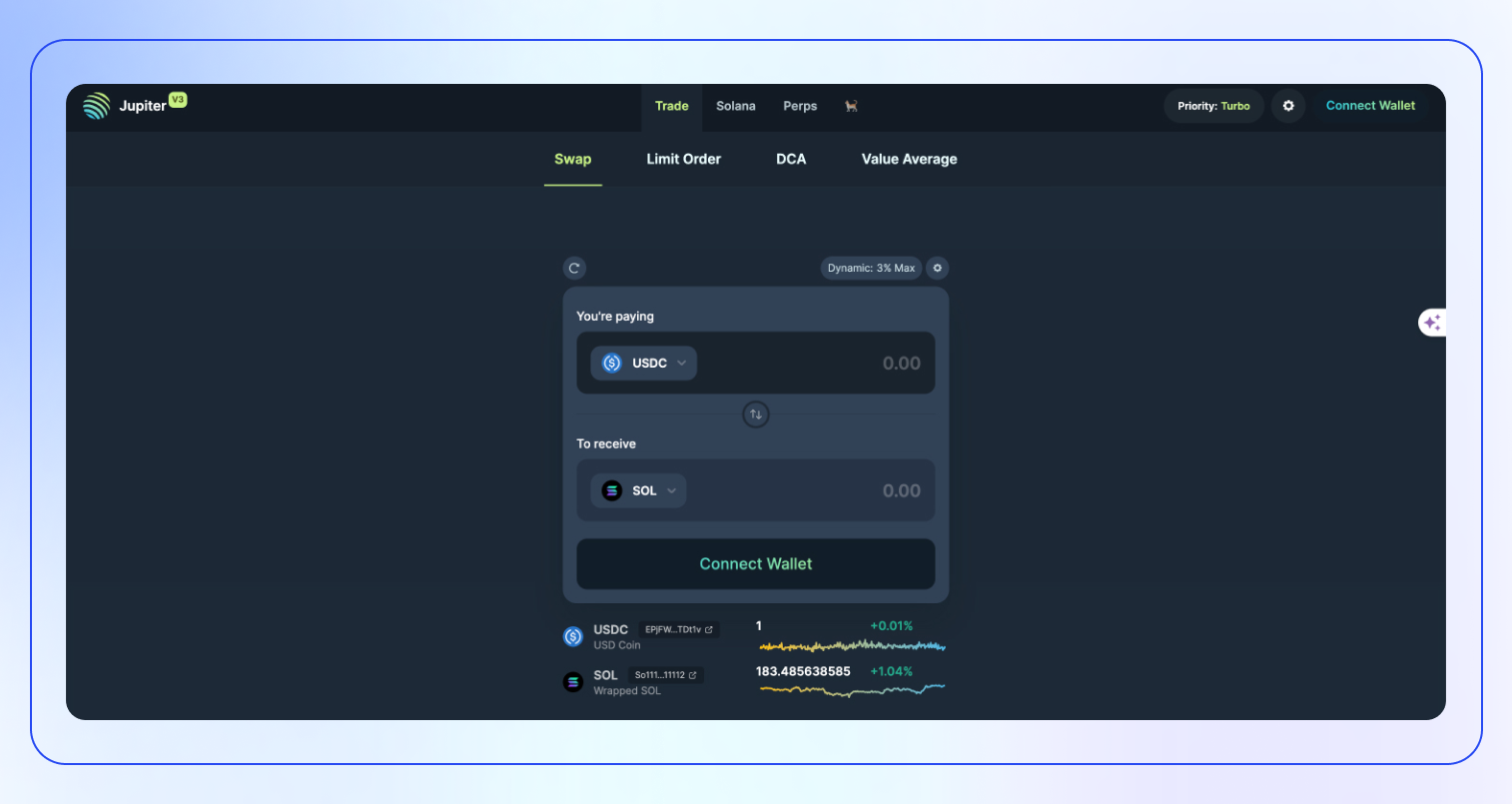Click the SOL price sparkline chart
1512x804 pixels.
tap(852, 689)
